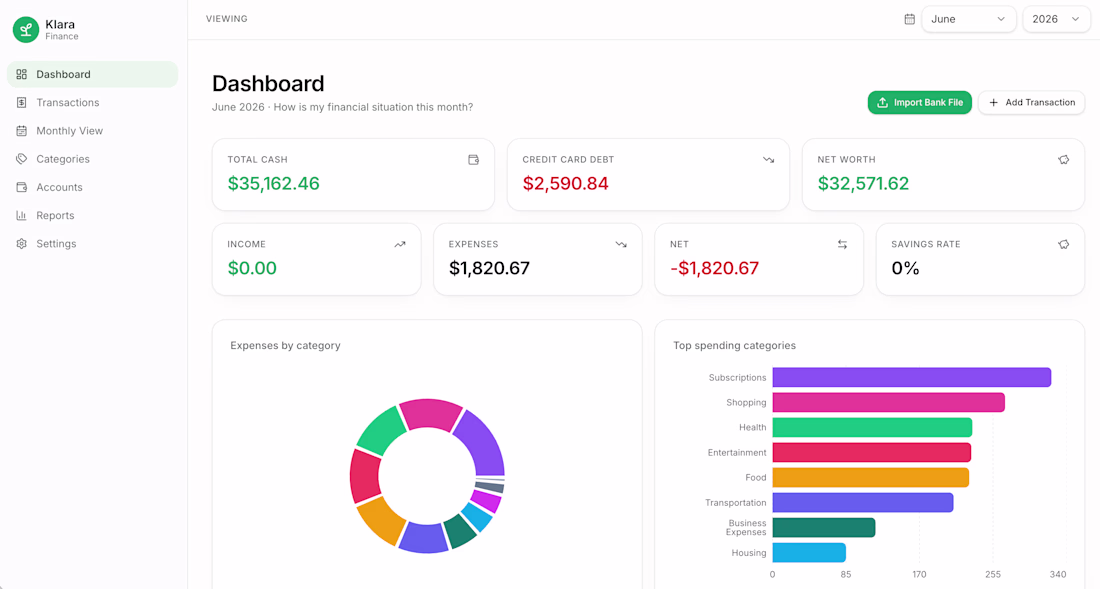Click the calendar icon beside month selector
The width and height of the screenshot is (1100, 589).
[x=909, y=19]
